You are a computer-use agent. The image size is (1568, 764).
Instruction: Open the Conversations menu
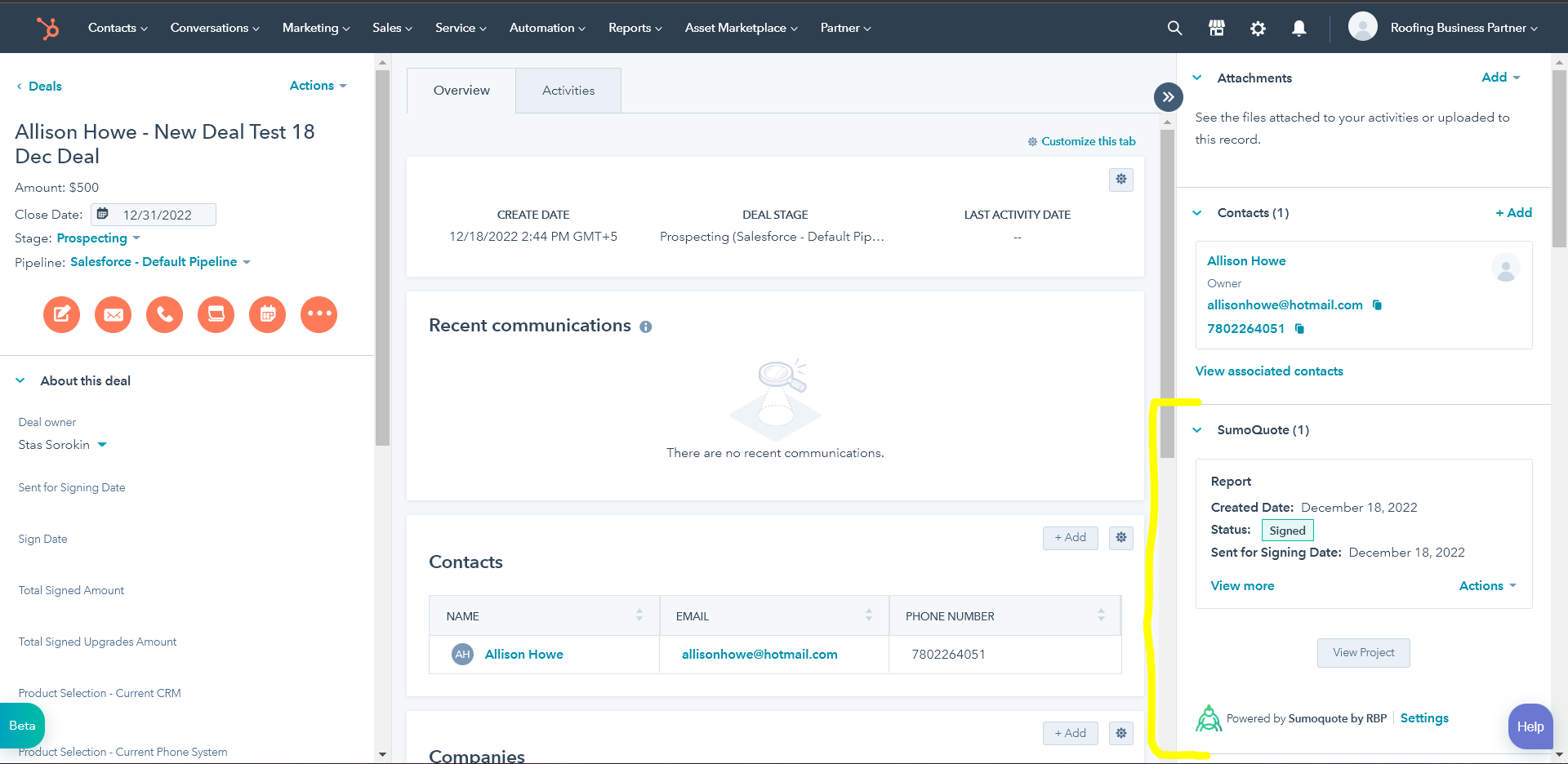pyautogui.click(x=215, y=28)
